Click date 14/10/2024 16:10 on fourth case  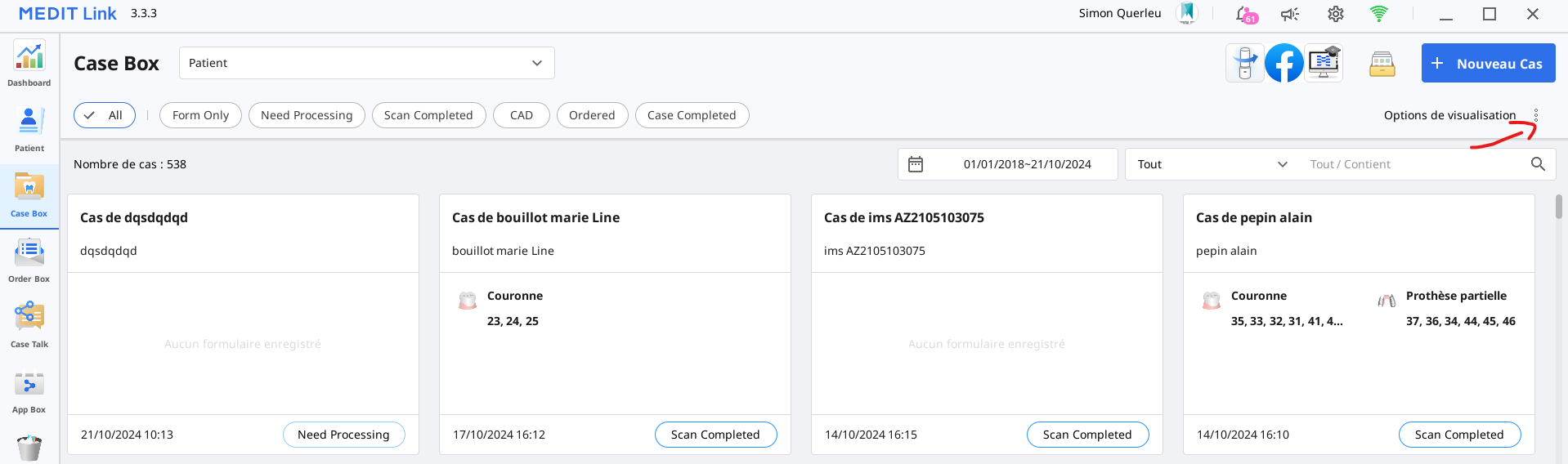click(x=1243, y=435)
